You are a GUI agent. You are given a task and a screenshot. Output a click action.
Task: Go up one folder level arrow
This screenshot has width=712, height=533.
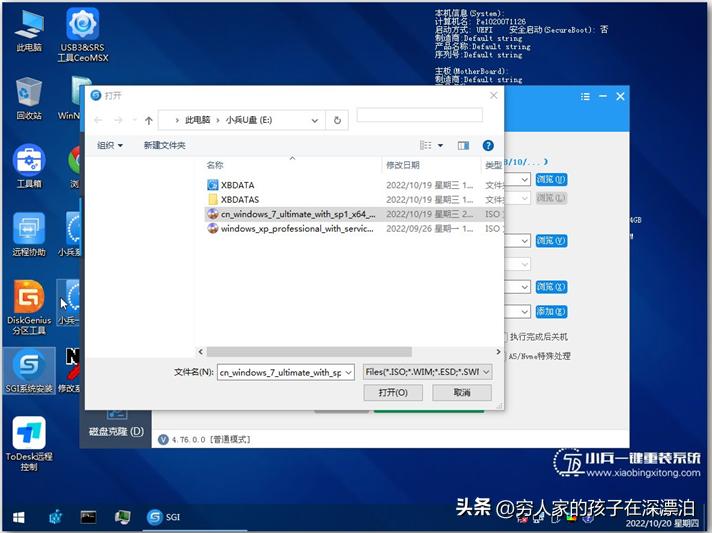click(148, 120)
